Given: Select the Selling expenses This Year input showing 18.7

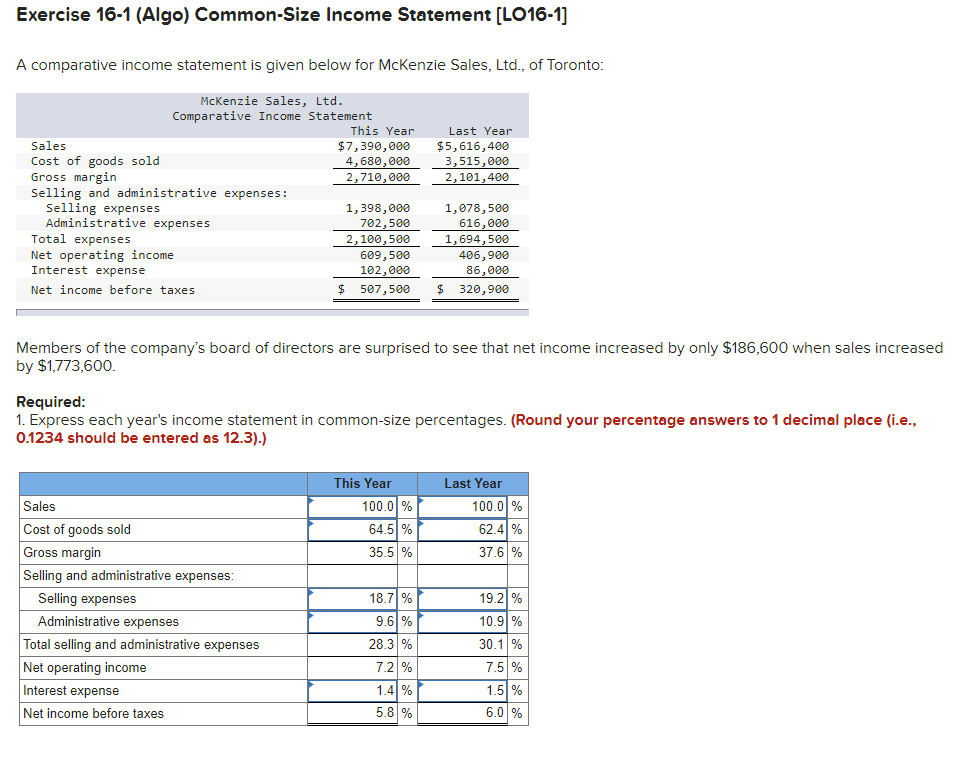Looking at the screenshot, I should [x=355, y=598].
